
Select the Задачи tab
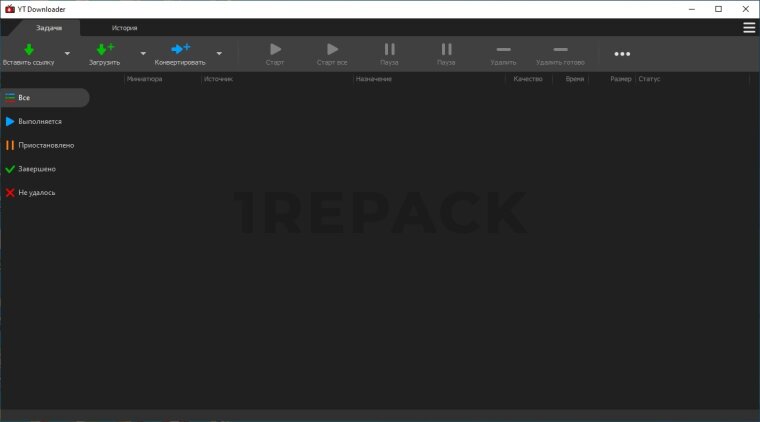(49, 28)
